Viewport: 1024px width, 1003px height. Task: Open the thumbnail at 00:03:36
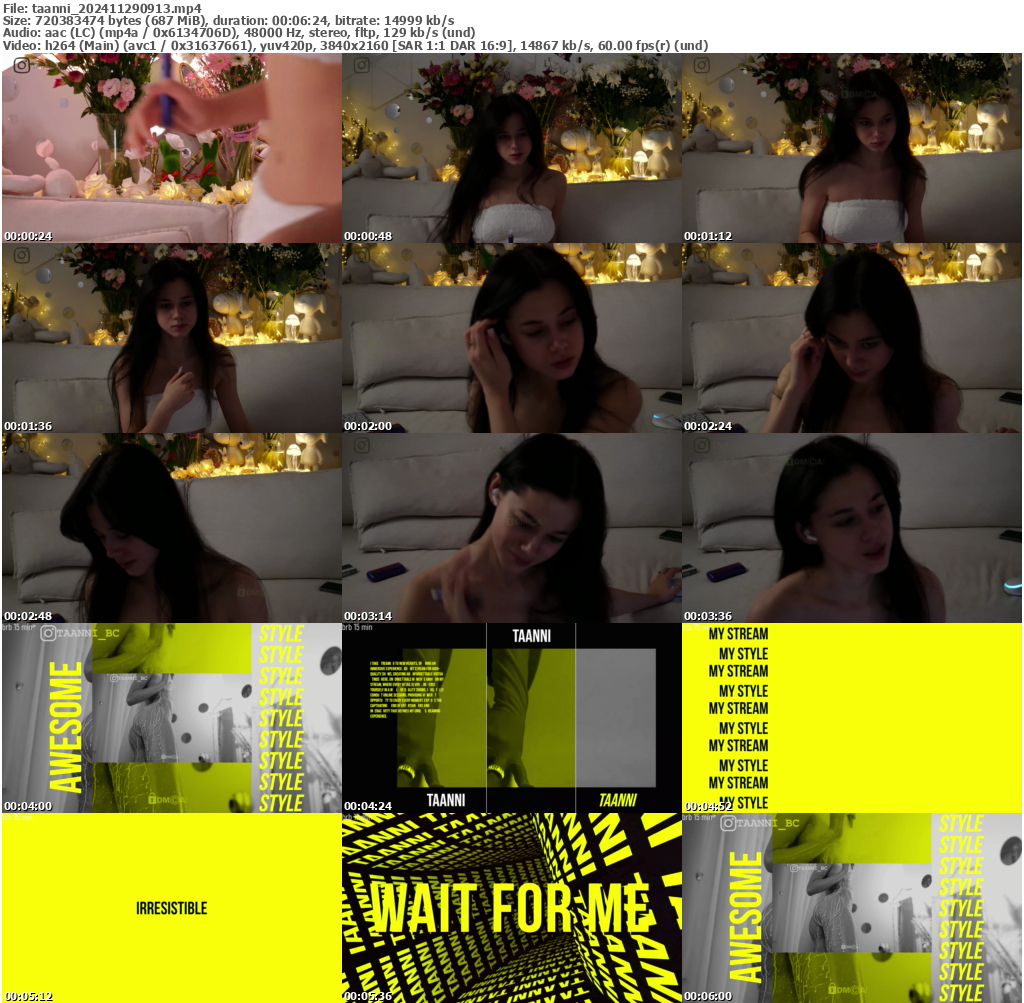(x=851, y=528)
